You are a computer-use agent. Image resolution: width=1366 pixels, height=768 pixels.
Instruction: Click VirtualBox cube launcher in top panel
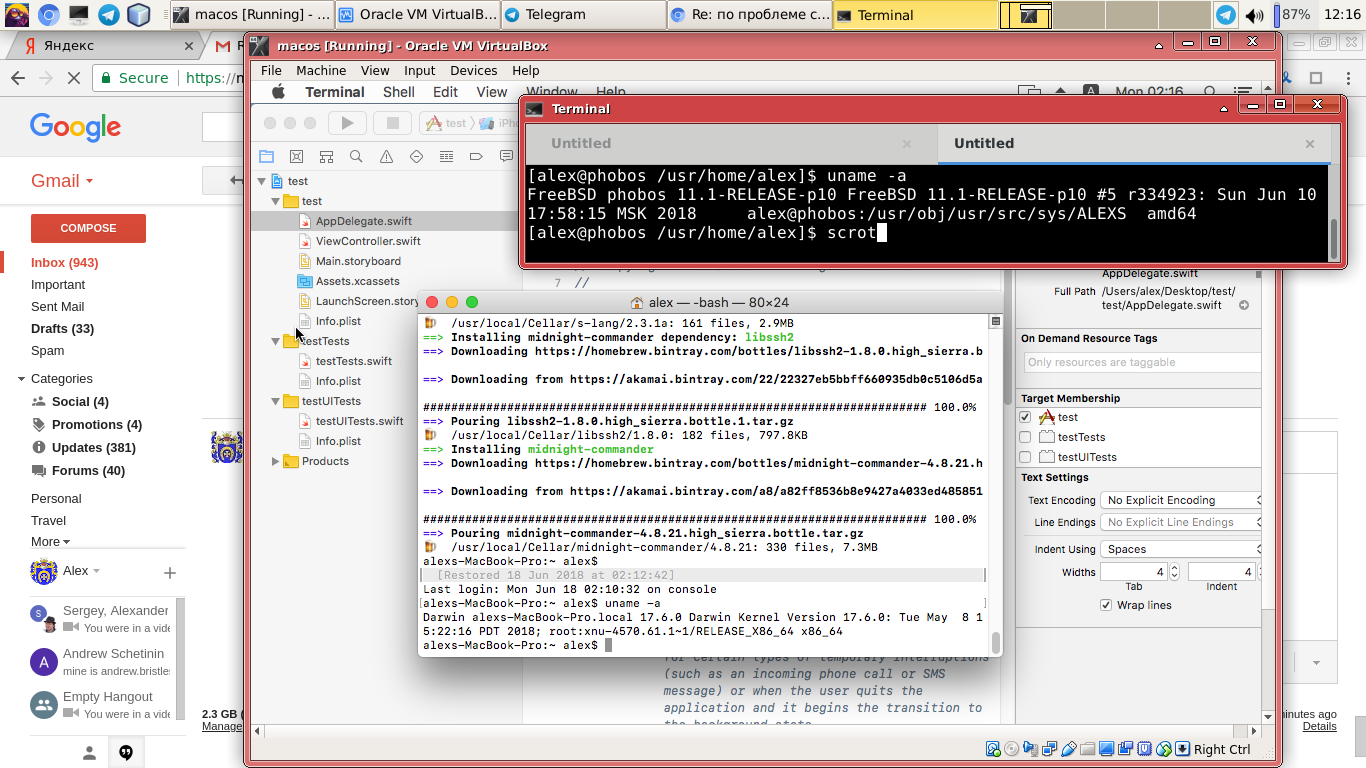[x=138, y=15]
